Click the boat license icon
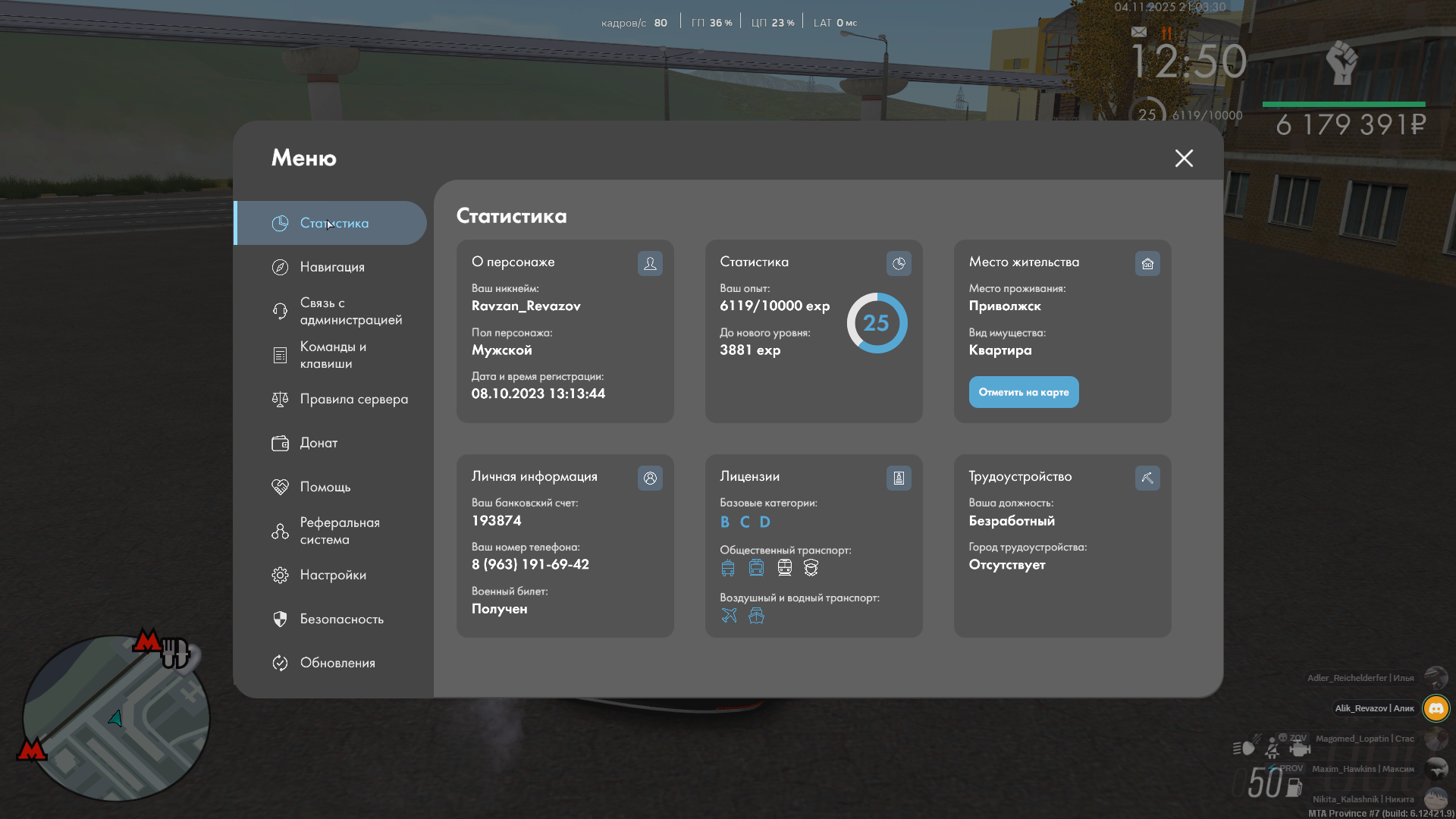 click(756, 616)
